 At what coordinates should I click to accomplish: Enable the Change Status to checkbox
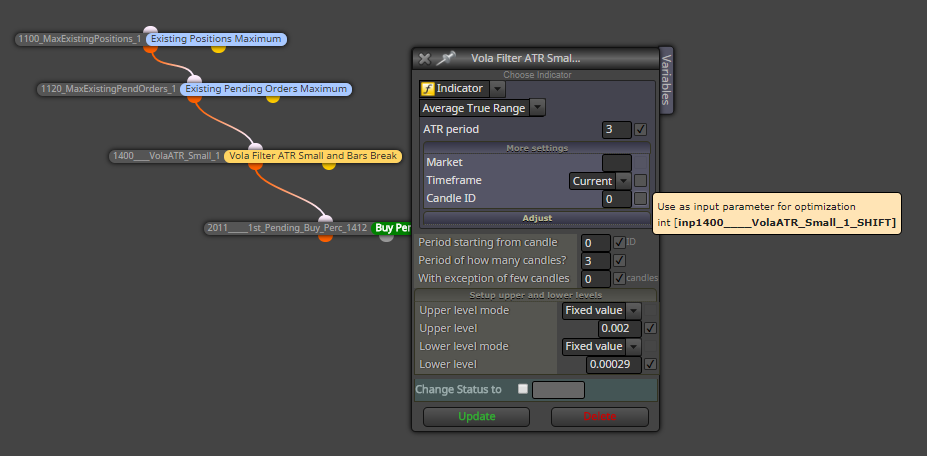click(x=523, y=389)
